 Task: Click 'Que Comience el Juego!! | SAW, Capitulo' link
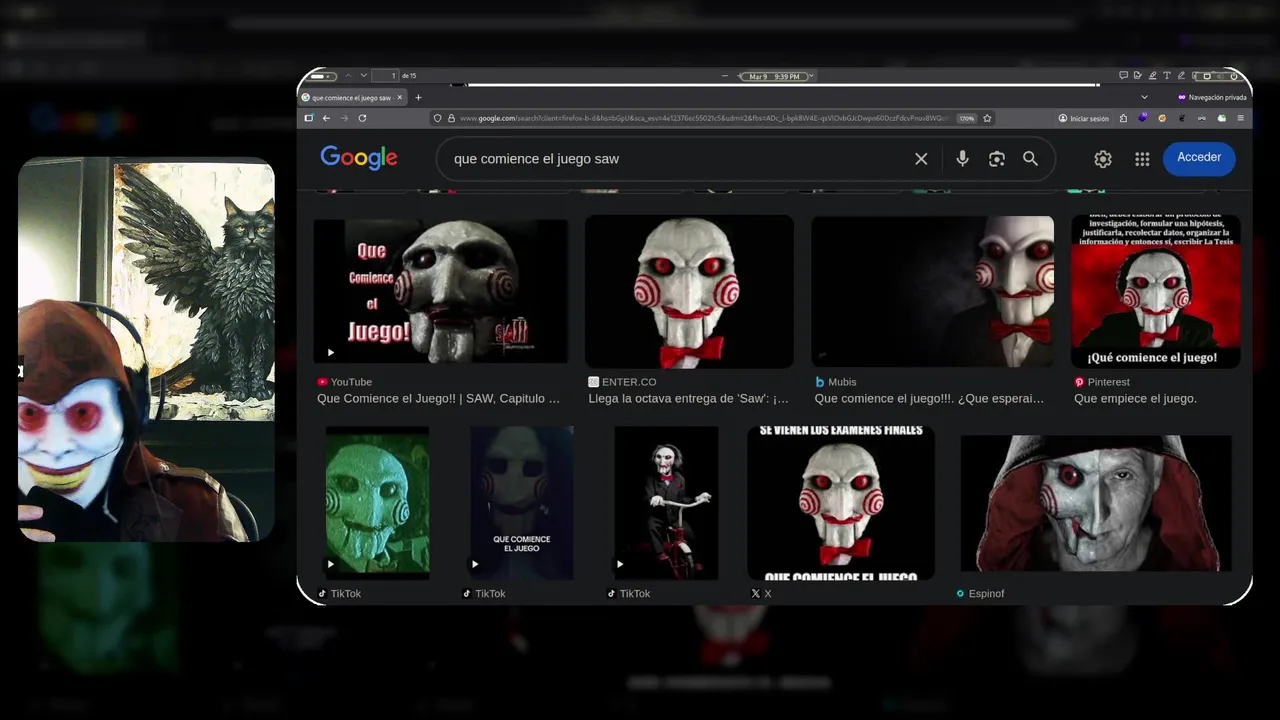pyautogui.click(x=438, y=398)
